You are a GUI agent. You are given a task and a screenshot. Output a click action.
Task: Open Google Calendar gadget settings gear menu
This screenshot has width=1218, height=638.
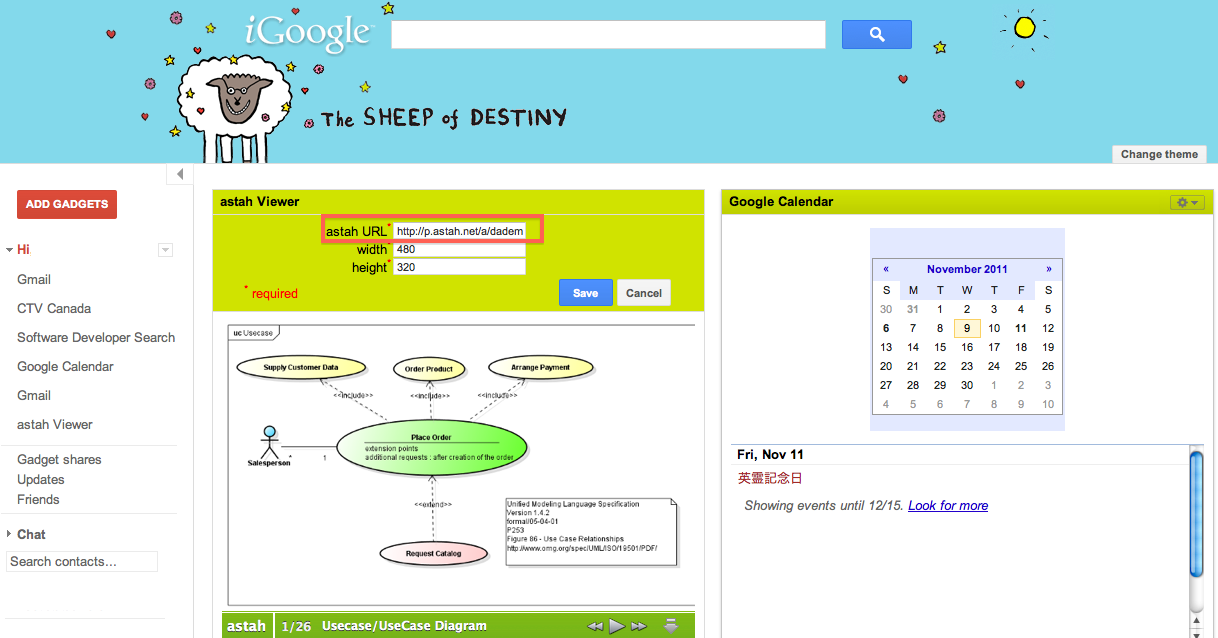point(1188,202)
